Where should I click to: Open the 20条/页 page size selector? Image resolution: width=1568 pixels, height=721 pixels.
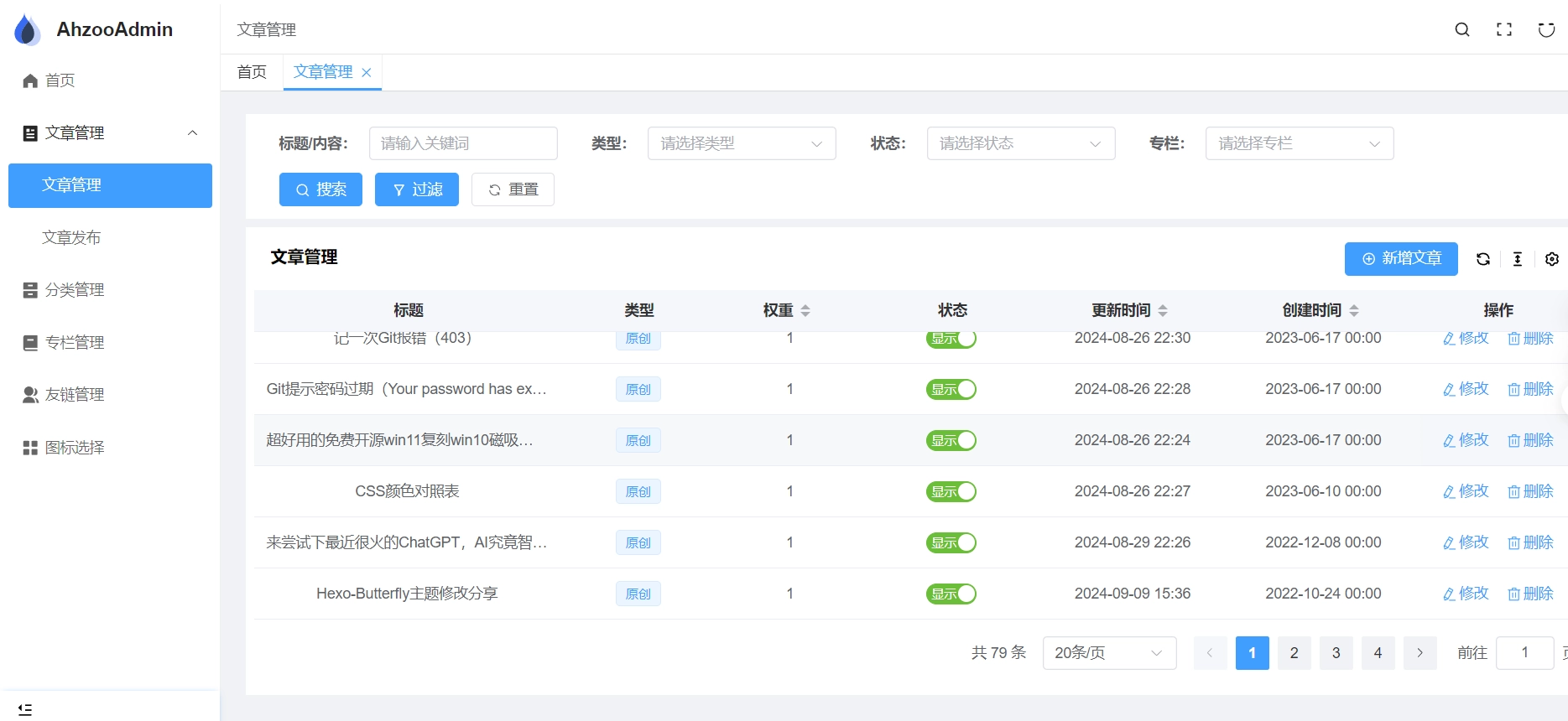coord(1108,653)
